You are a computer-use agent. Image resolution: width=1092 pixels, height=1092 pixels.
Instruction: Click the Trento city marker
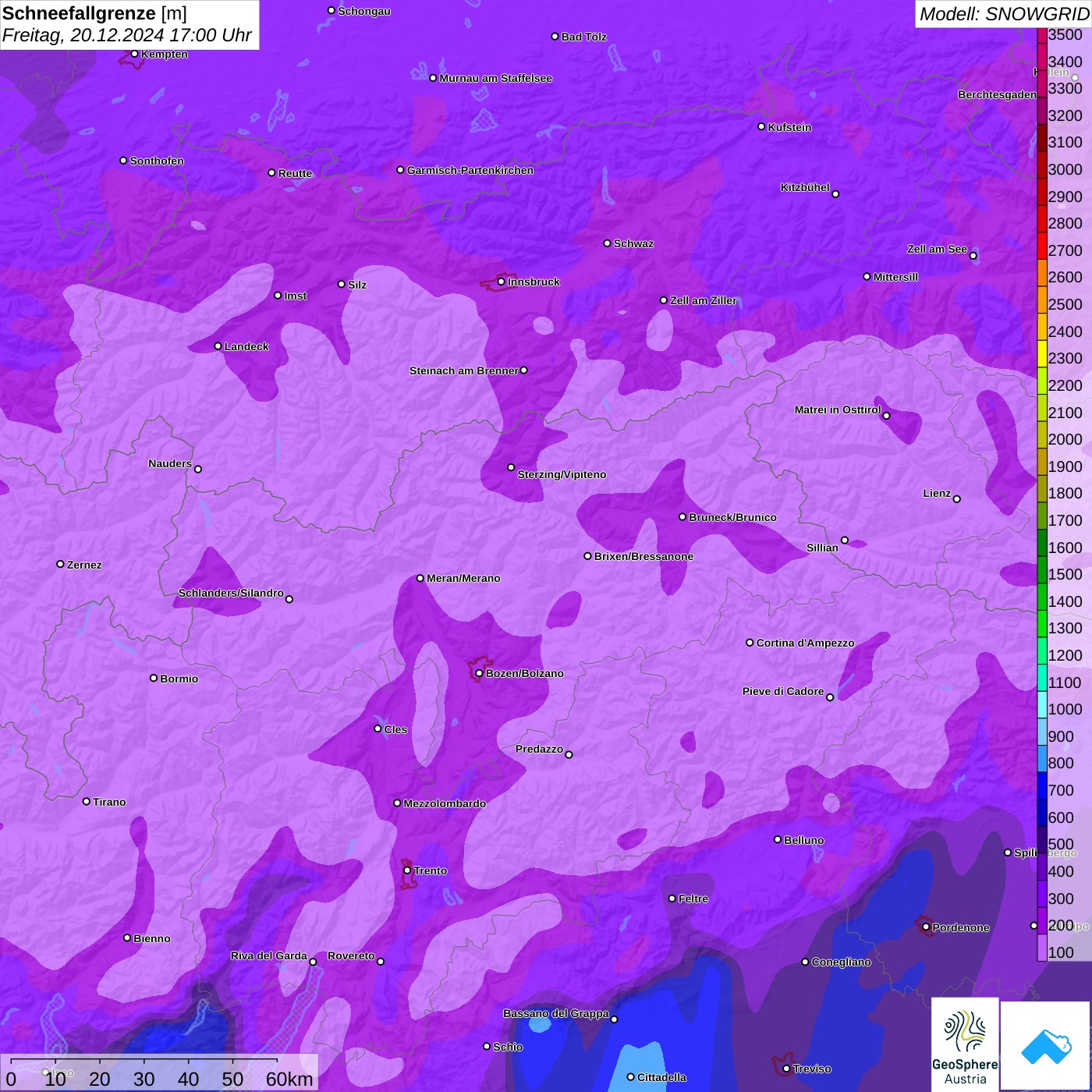407,870
